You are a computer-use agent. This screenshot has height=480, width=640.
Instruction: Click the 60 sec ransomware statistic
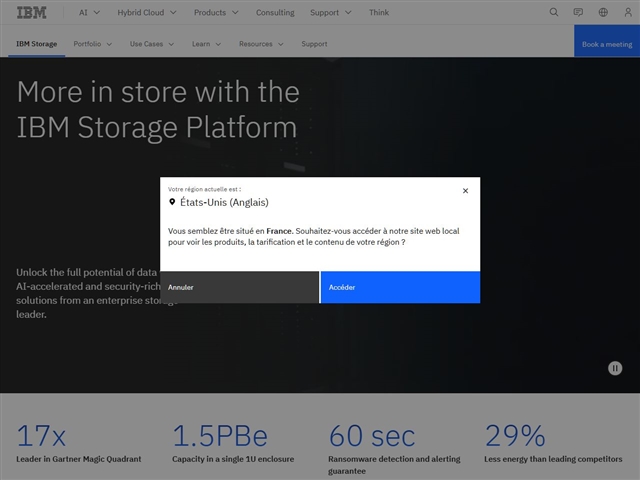(372, 436)
